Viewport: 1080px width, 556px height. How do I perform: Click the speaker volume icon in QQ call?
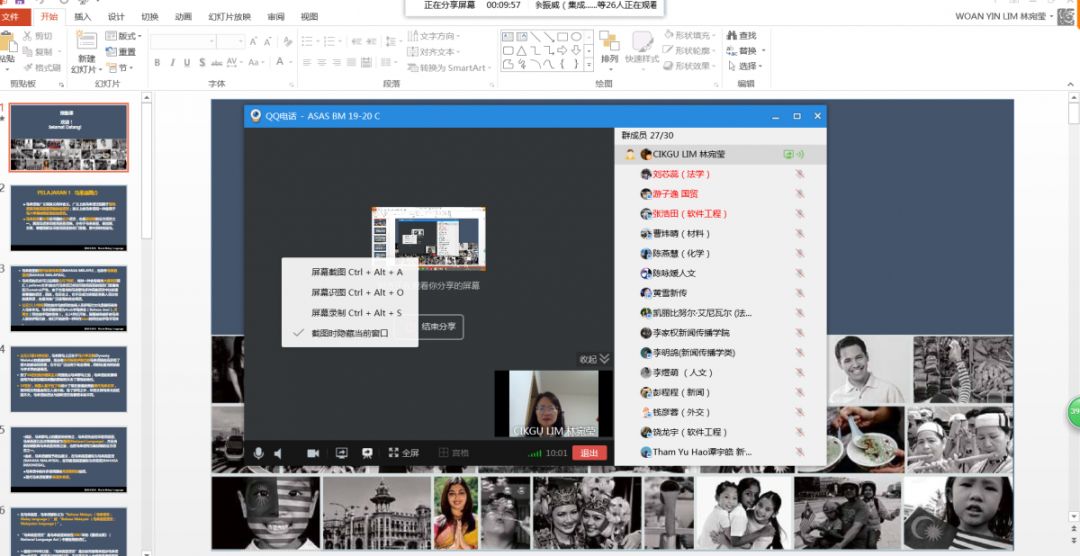279,453
